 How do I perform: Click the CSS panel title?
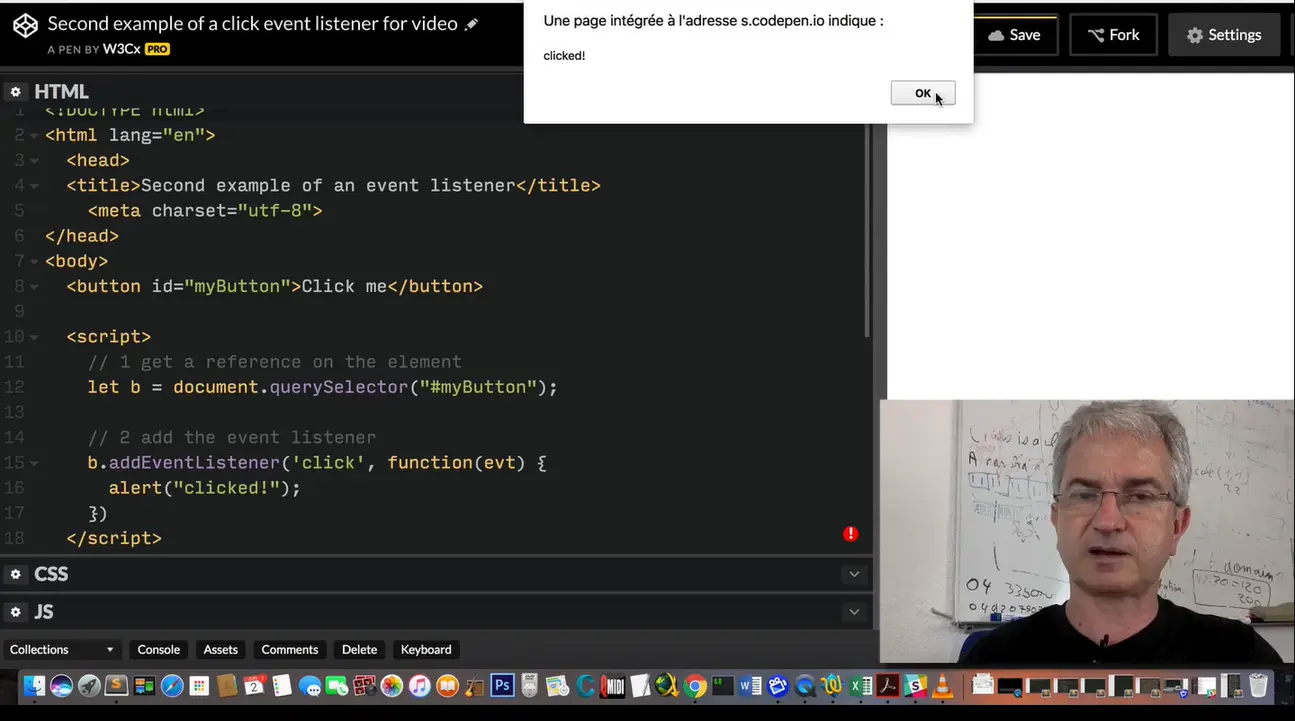point(51,574)
